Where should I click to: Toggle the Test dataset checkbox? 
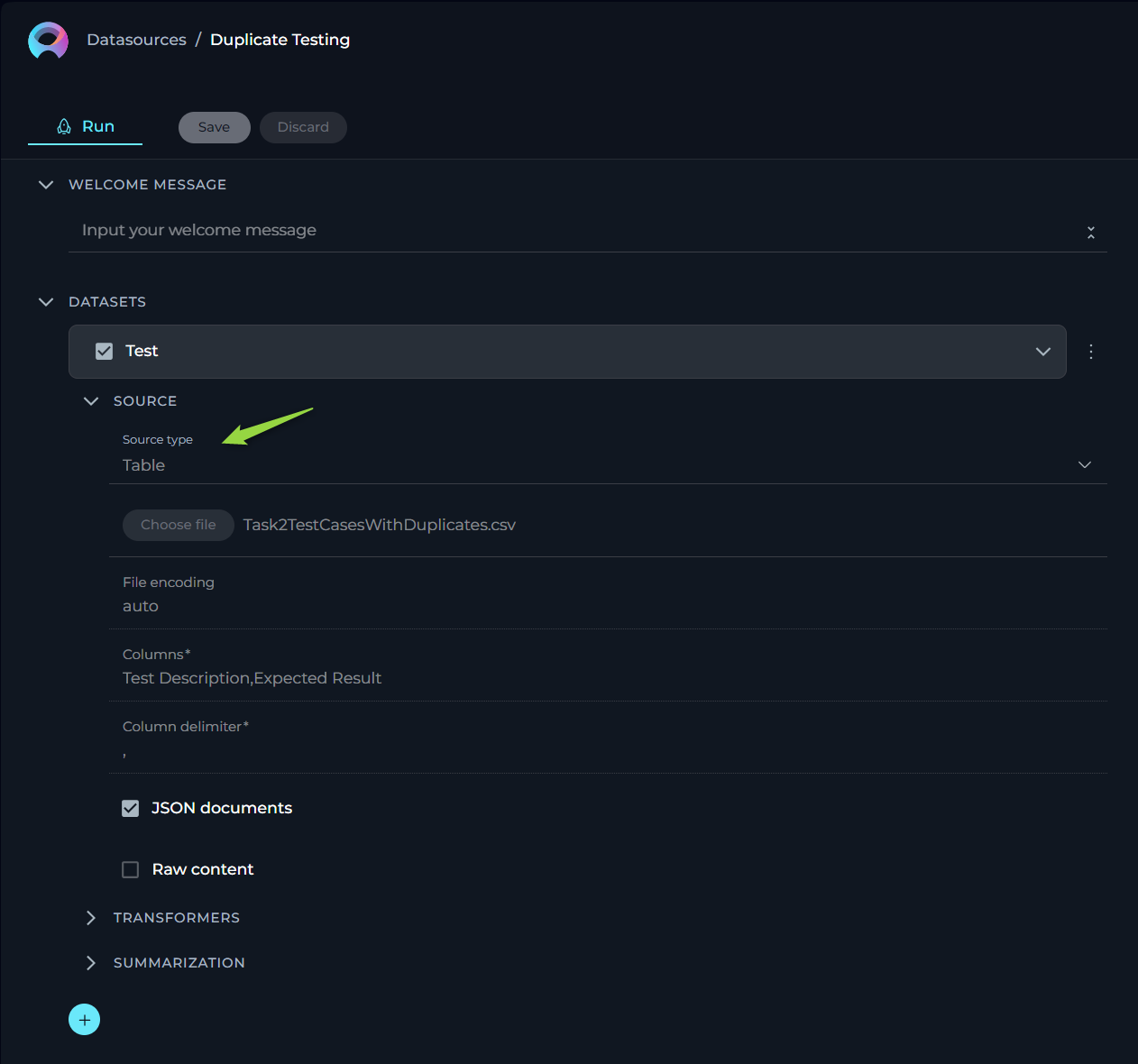105,351
